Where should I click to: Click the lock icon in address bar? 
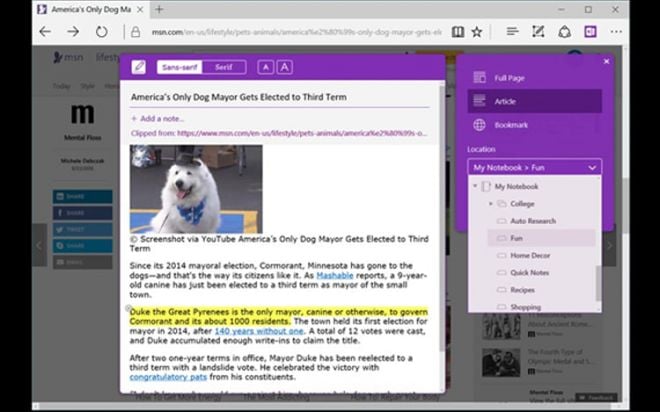[135, 32]
